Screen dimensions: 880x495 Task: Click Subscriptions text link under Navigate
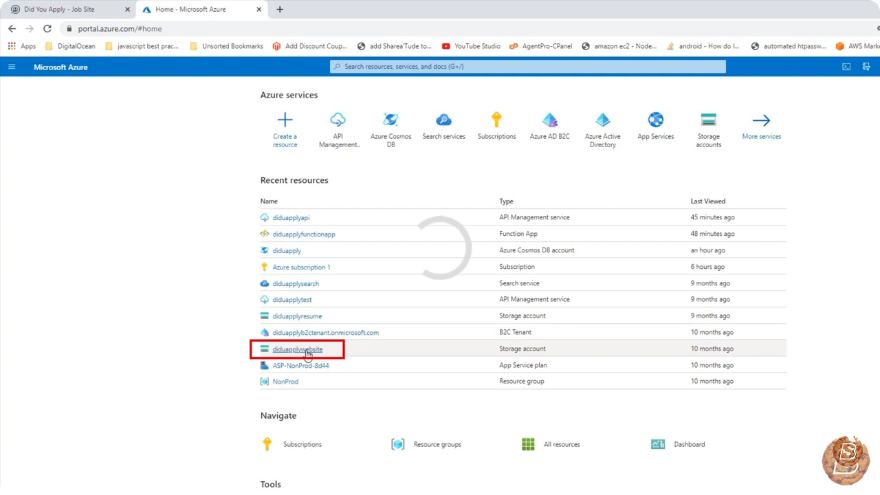point(302,444)
